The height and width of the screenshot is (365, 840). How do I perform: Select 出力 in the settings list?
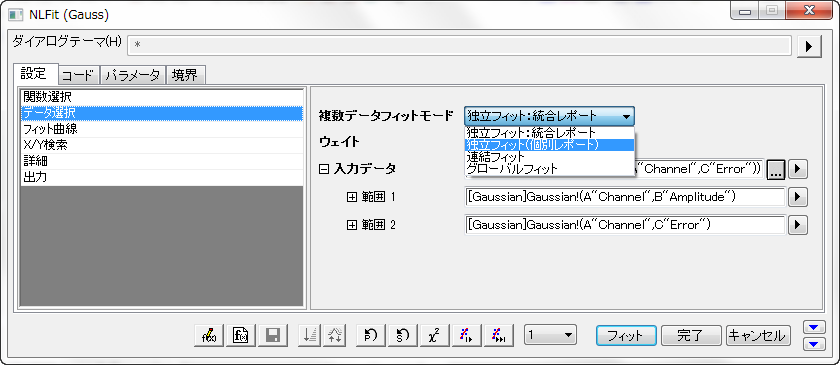pyautogui.click(x=162, y=177)
